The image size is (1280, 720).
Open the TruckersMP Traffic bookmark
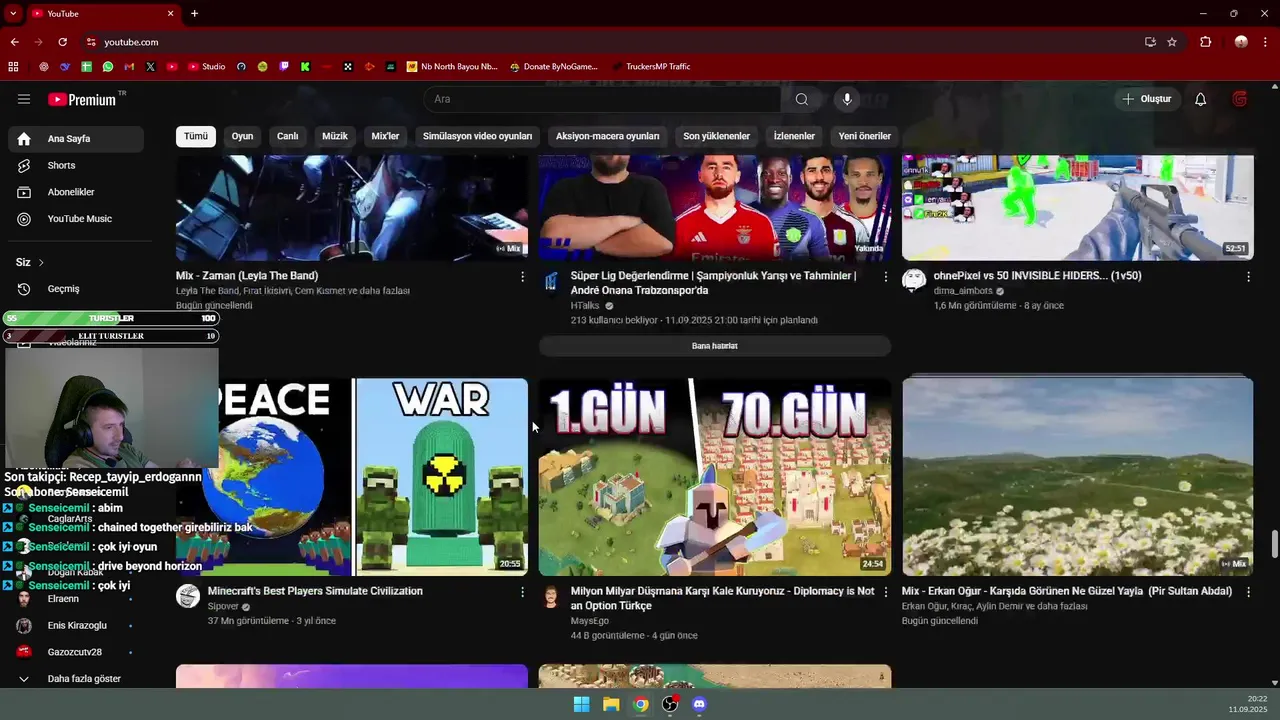click(650, 67)
